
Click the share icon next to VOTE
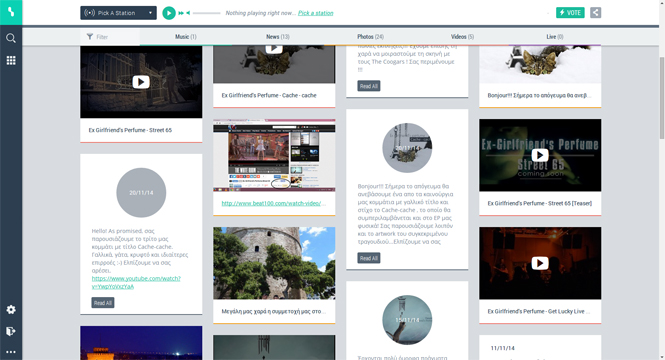tap(595, 13)
